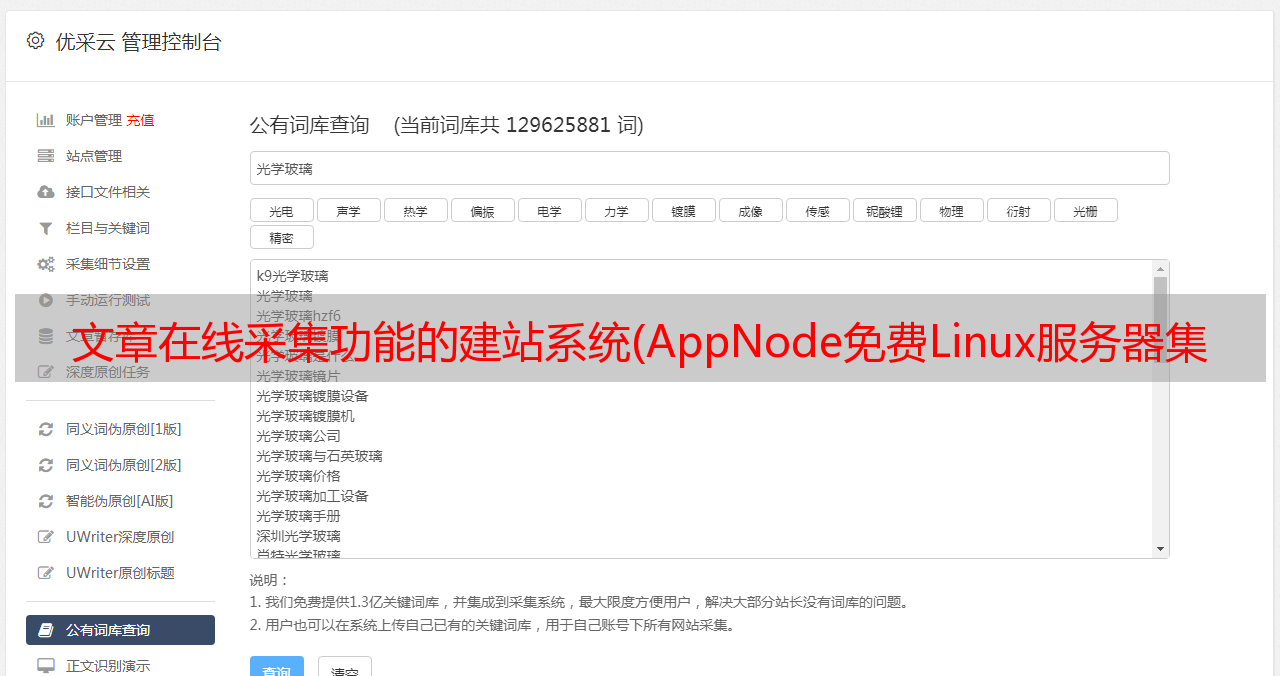Click the keyword search input with 光学玻璃

[709, 168]
